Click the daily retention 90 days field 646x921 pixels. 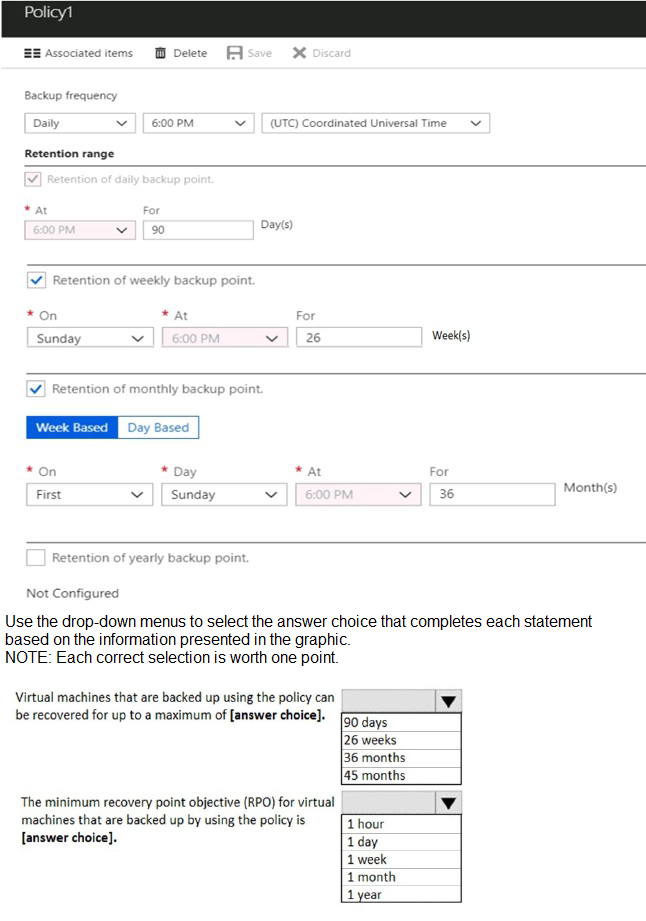click(x=198, y=230)
